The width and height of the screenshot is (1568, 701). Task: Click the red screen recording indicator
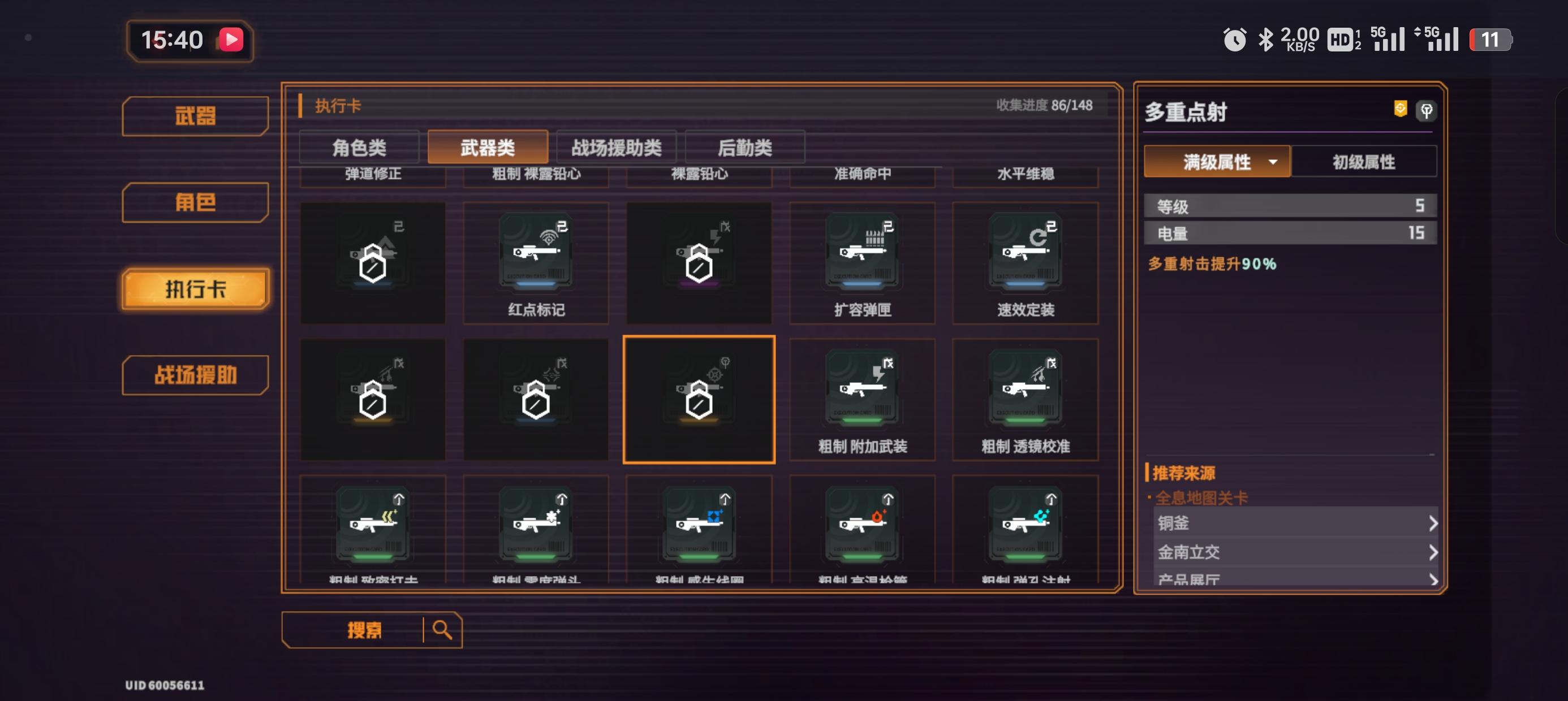point(231,40)
